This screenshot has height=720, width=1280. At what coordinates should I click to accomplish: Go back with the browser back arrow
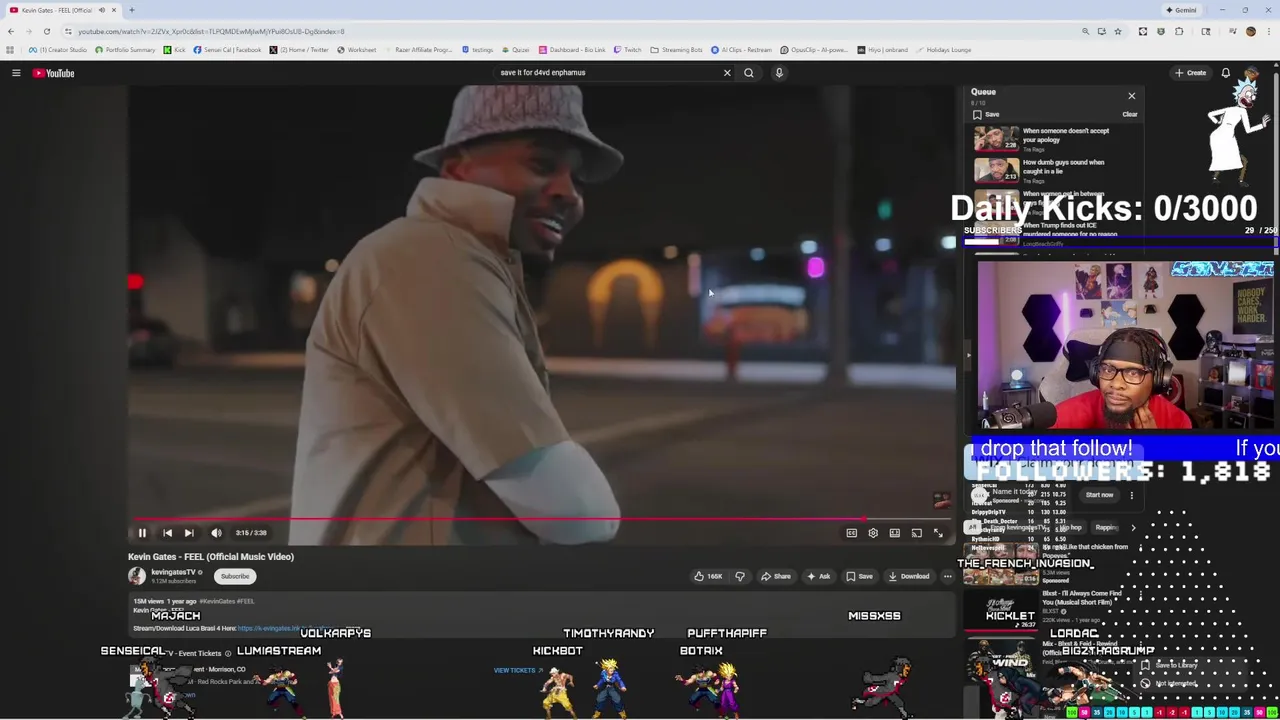(x=11, y=31)
